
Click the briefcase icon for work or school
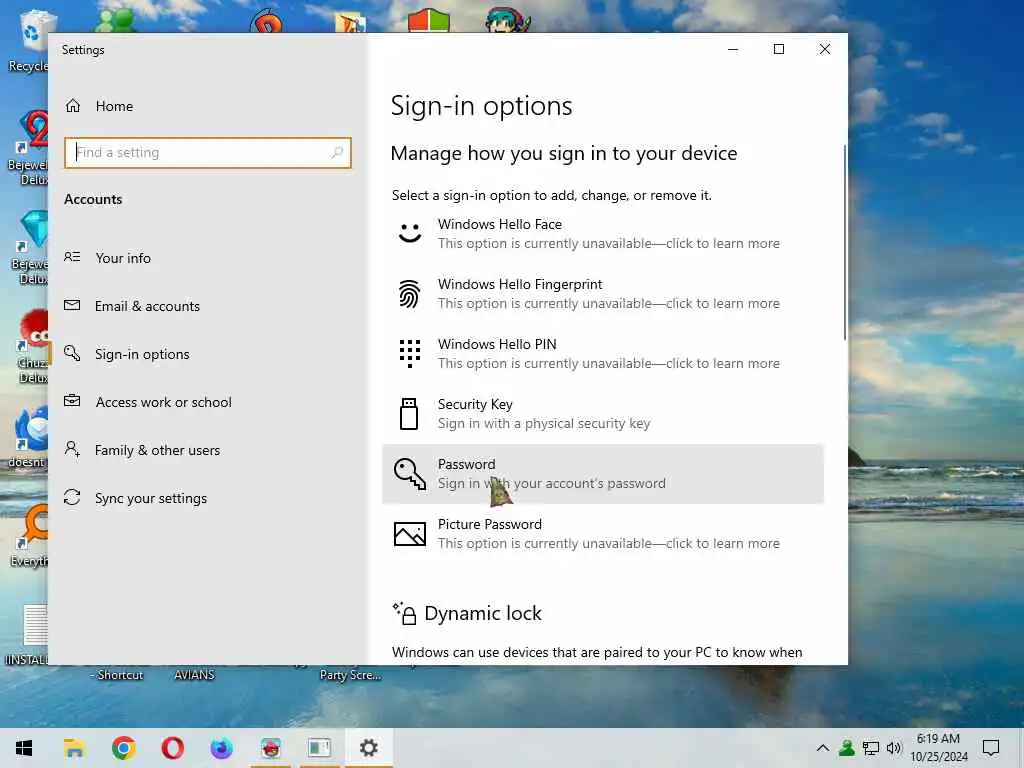72,401
